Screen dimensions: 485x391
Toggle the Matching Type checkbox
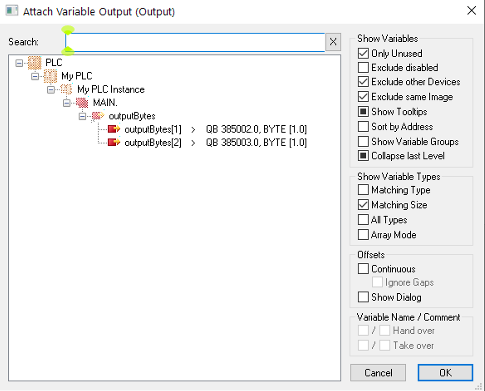(363, 190)
